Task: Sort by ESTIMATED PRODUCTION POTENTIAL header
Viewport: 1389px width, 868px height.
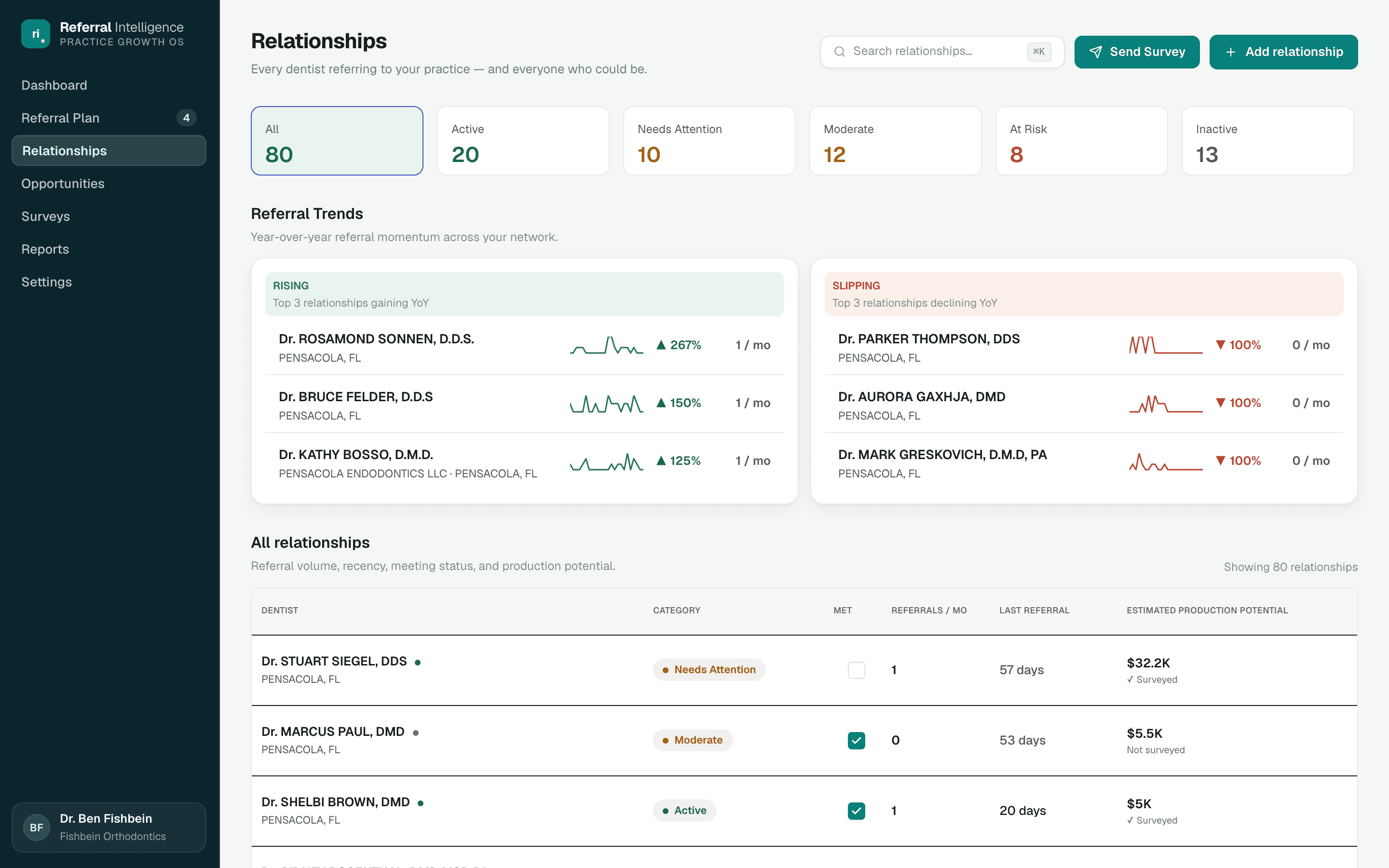Action: tap(1207, 610)
